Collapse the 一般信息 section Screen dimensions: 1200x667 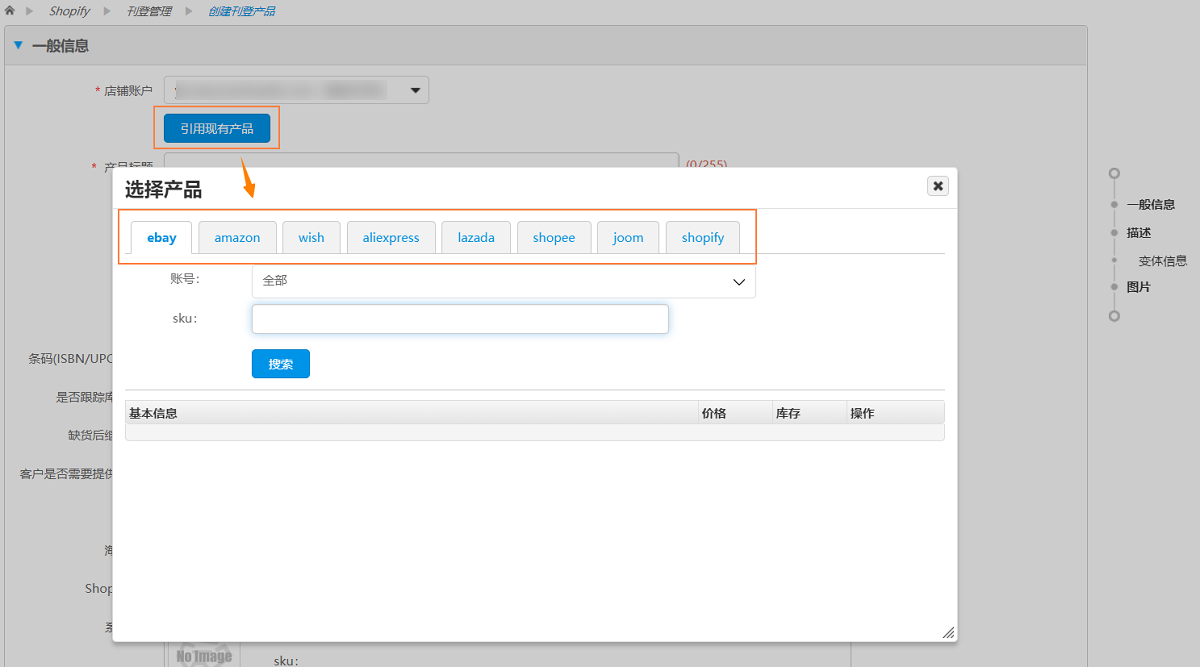18,45
